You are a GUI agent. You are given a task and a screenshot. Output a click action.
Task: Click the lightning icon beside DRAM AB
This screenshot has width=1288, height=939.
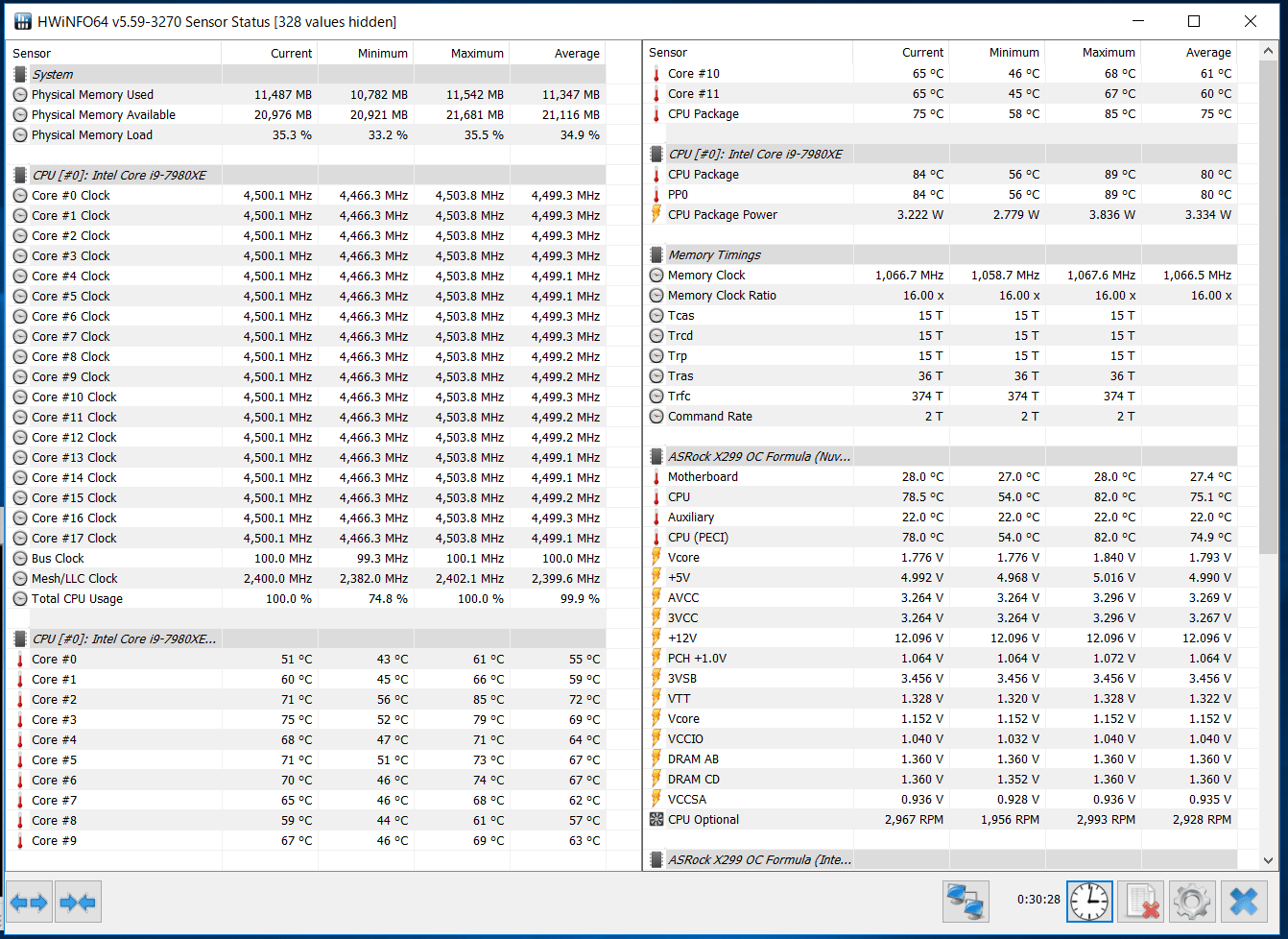pyautogui.click(x=656, y=758)
